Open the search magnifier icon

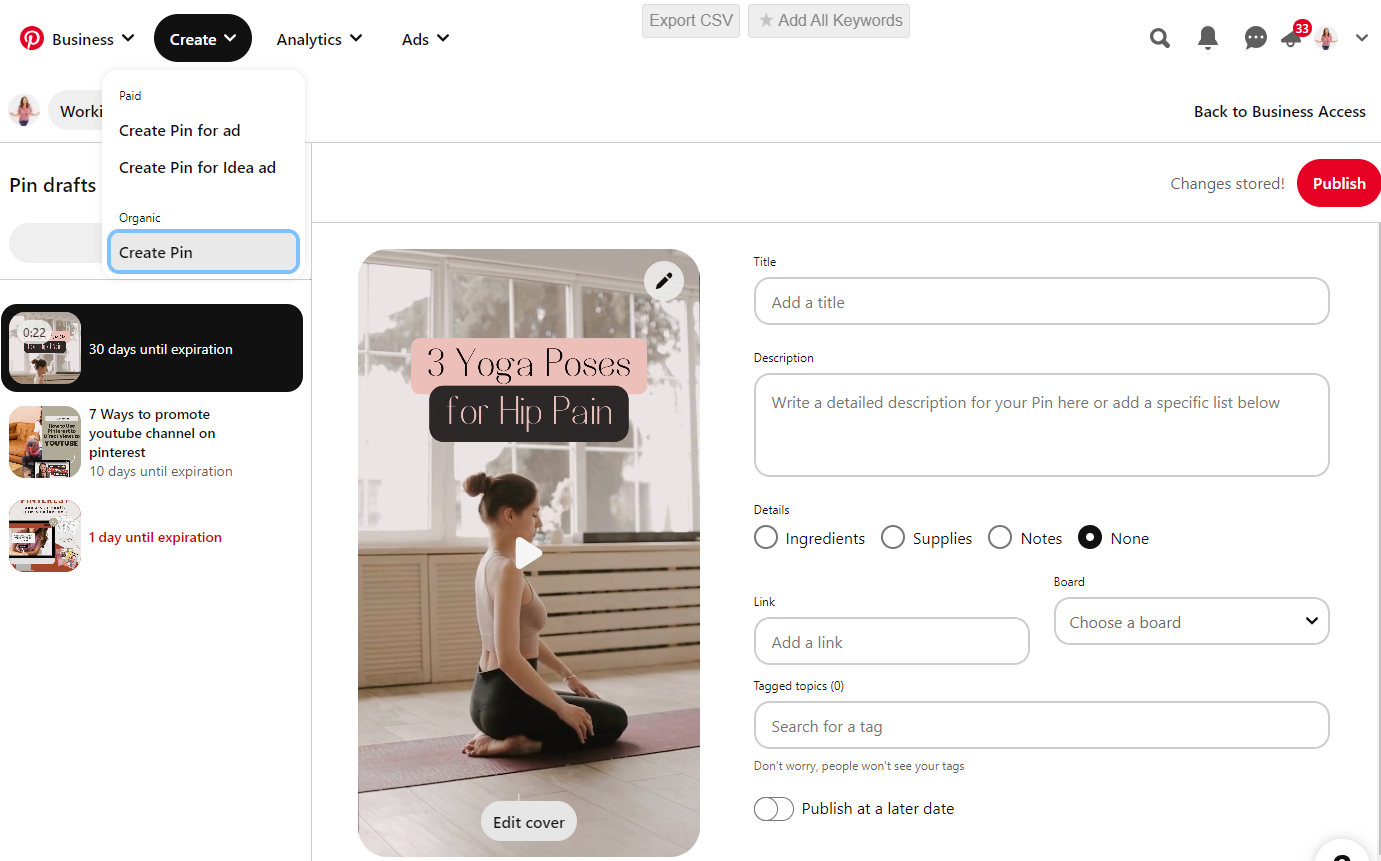coord(1160,38)
